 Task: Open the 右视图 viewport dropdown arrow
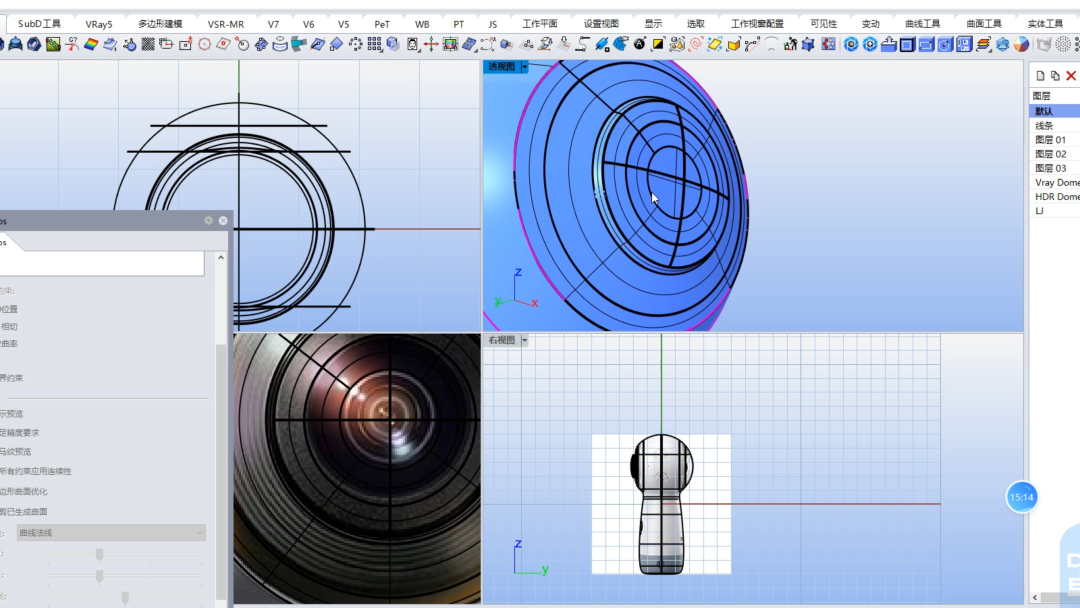(524, 340)
